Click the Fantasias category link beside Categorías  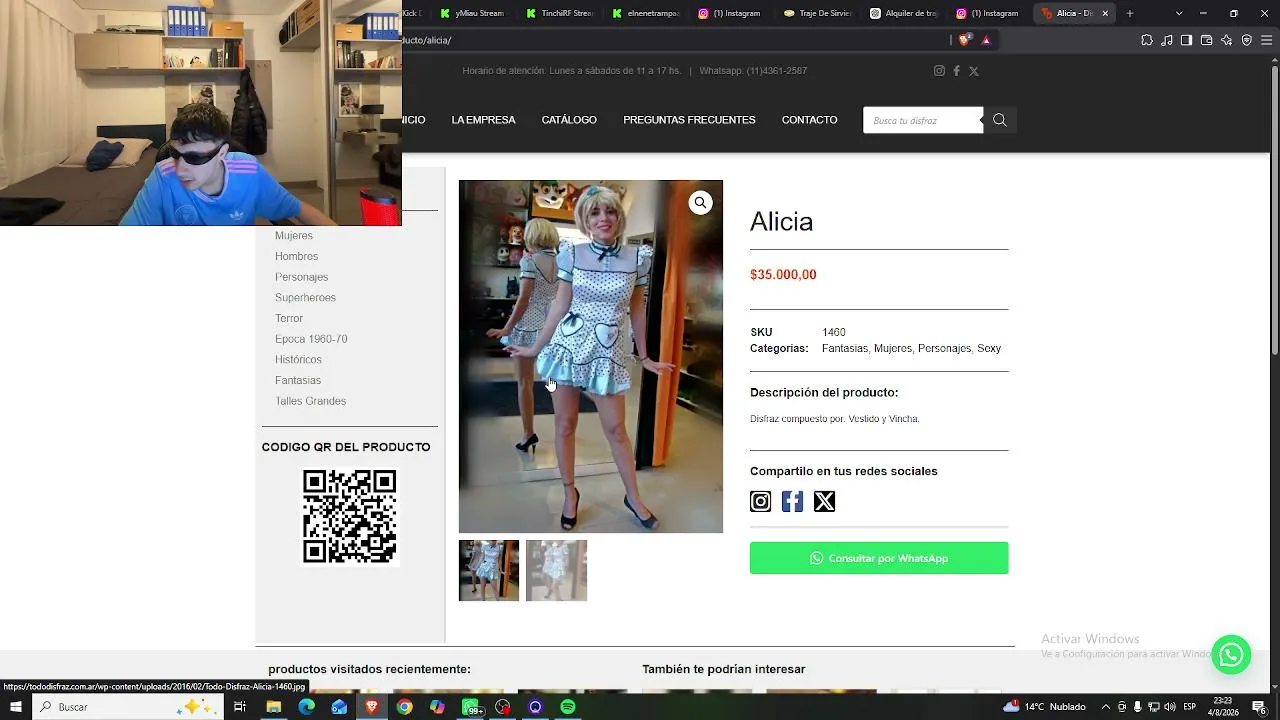click(x=845, y=349)
